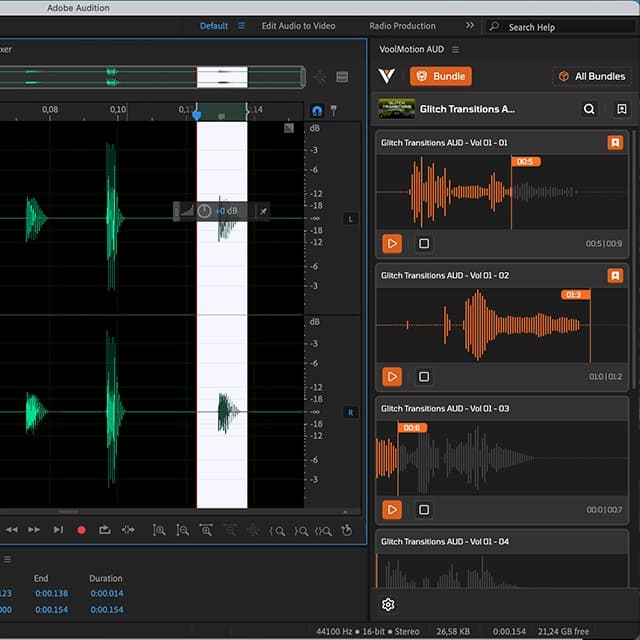This screenshot has height=640, width=640.
Task: Click the 21,24 GB free status text
Action: (x=563, y=631)
